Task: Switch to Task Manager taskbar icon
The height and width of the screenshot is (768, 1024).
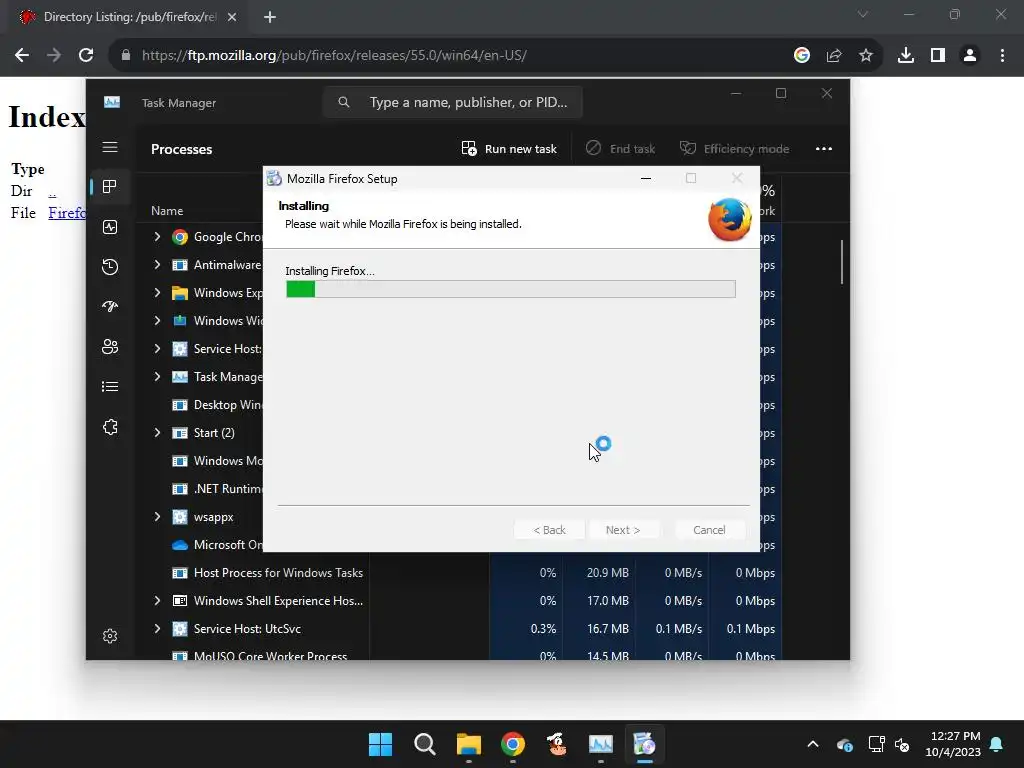Action: click(x=600, y=744)
